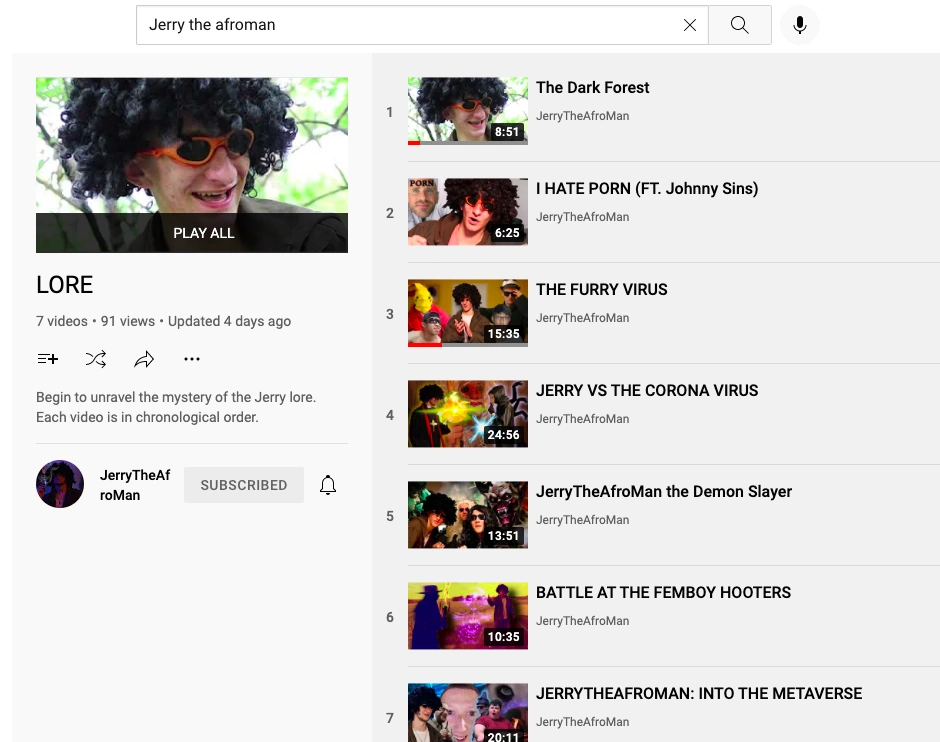Open JERRY VS THE CORONA VIRUS thumbnail
The height and width of the screenshot is (742, 940).
pyautogui.click(x=468, y=414)
